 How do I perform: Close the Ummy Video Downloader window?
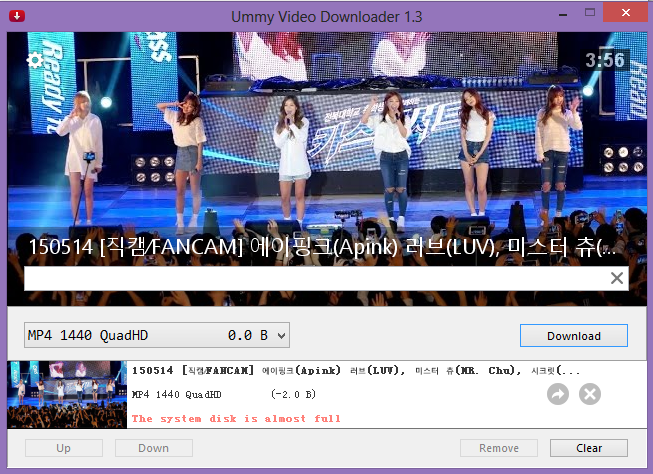[626, 12]
